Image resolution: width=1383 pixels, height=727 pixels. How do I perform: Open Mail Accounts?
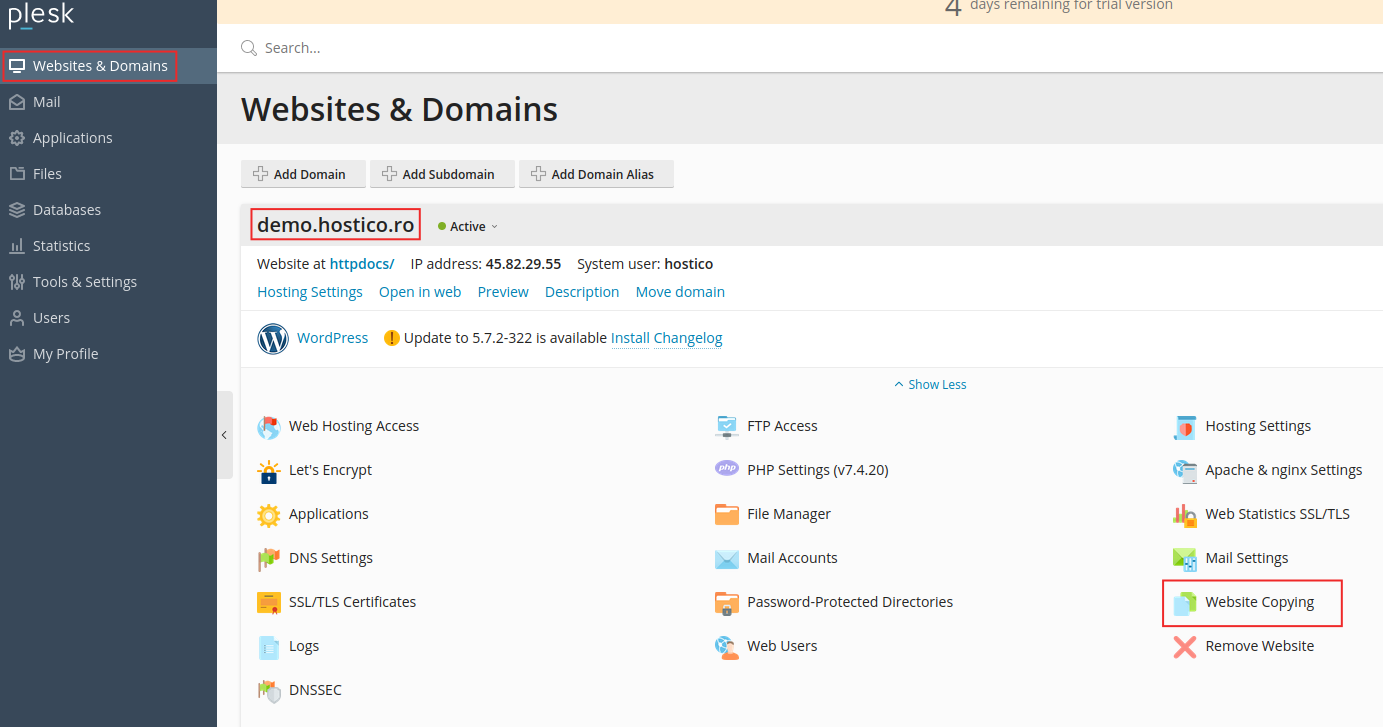coord(791,558)
